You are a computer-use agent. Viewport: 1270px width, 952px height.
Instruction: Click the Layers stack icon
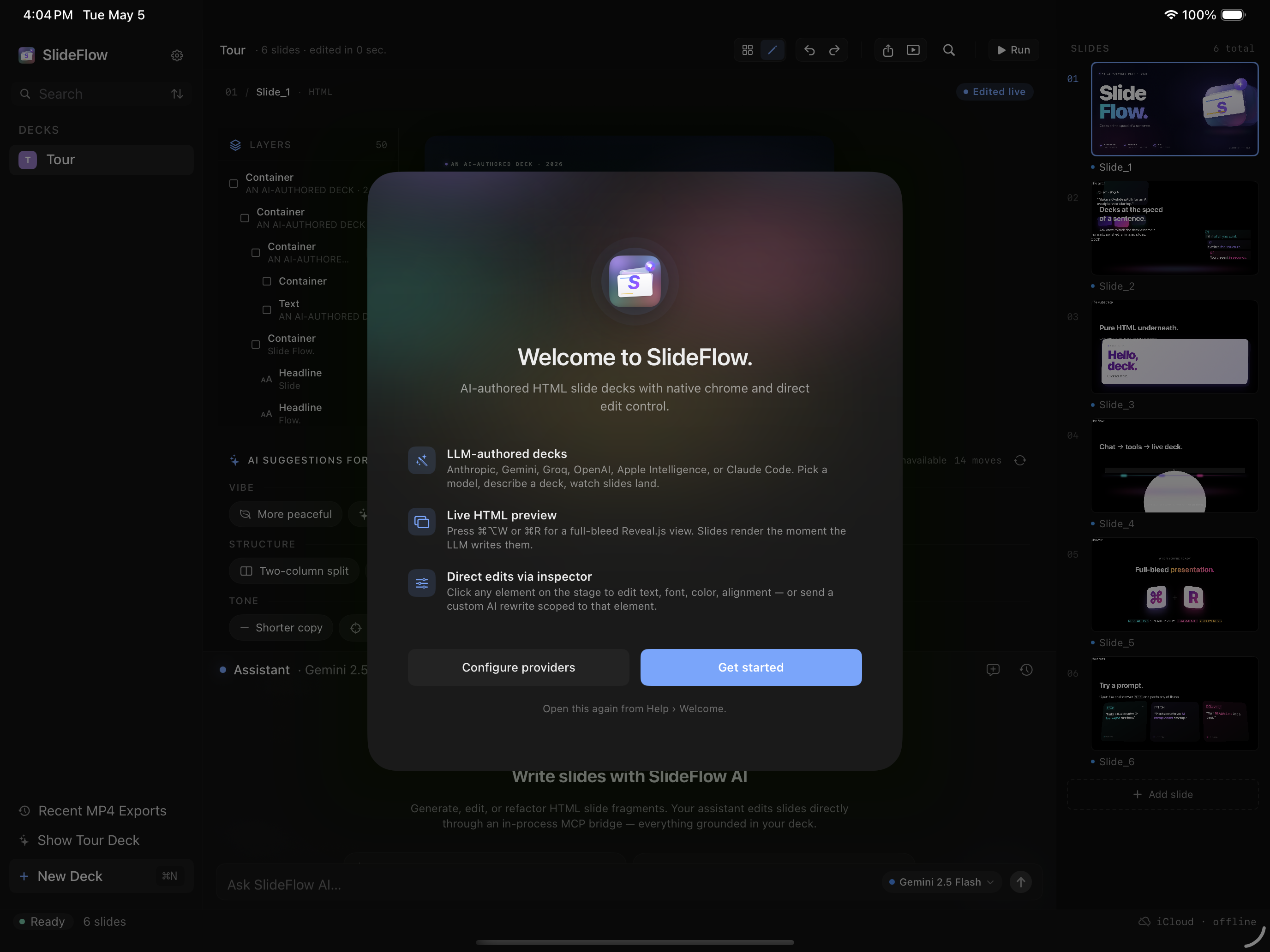click(x=235, y=145)
